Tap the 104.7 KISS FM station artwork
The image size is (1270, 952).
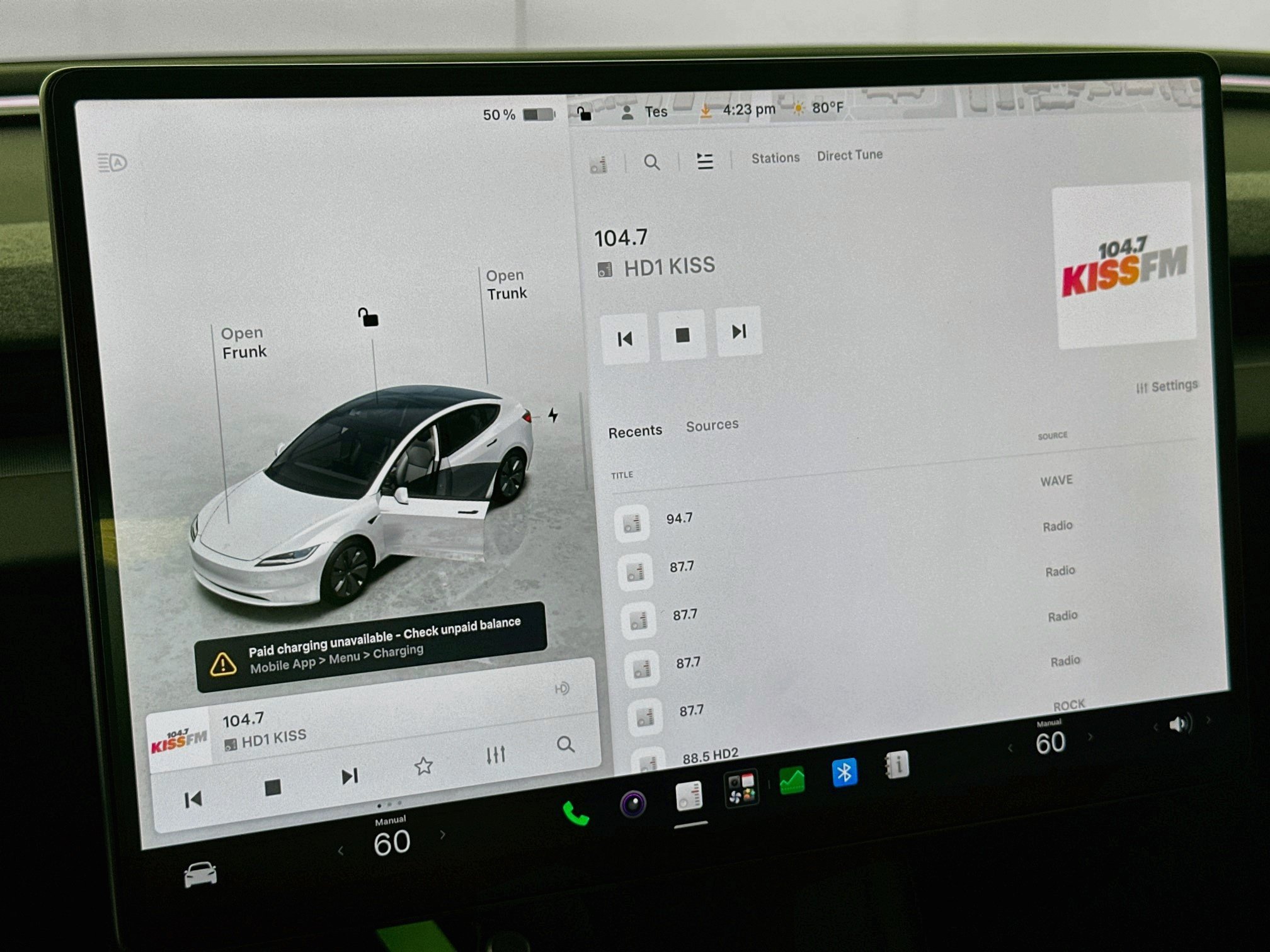point(1124,265)
